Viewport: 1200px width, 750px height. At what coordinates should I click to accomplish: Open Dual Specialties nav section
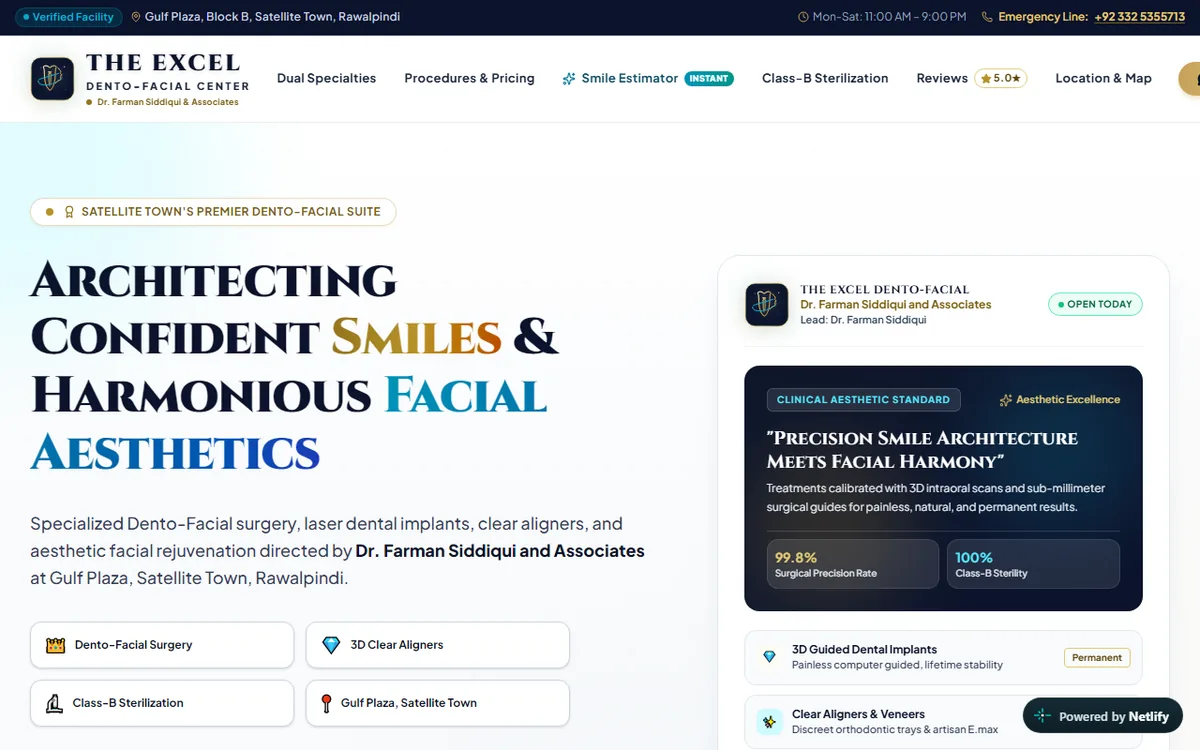pos(326,78)
